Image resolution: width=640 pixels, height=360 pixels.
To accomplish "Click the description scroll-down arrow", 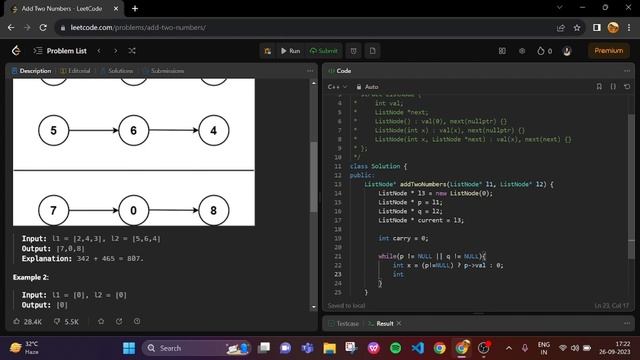I will pyautogui.click(x=313, y=307).
